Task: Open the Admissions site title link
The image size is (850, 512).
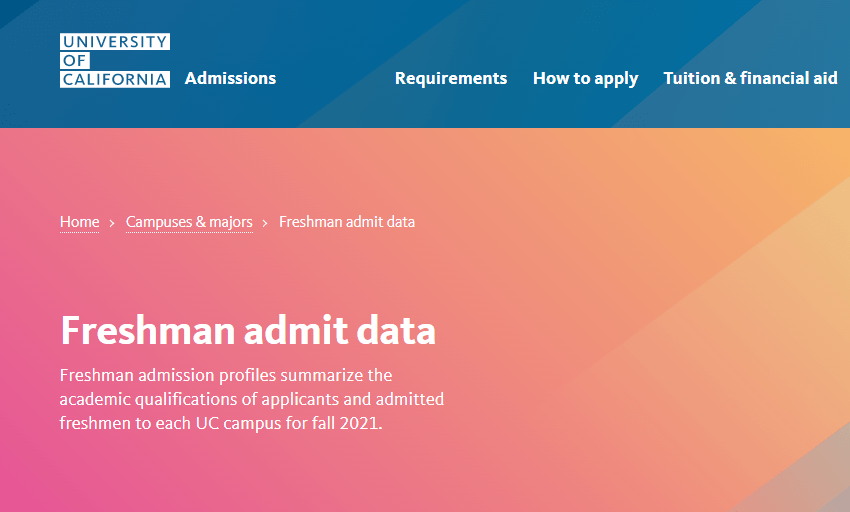Action: coord(230,78)
